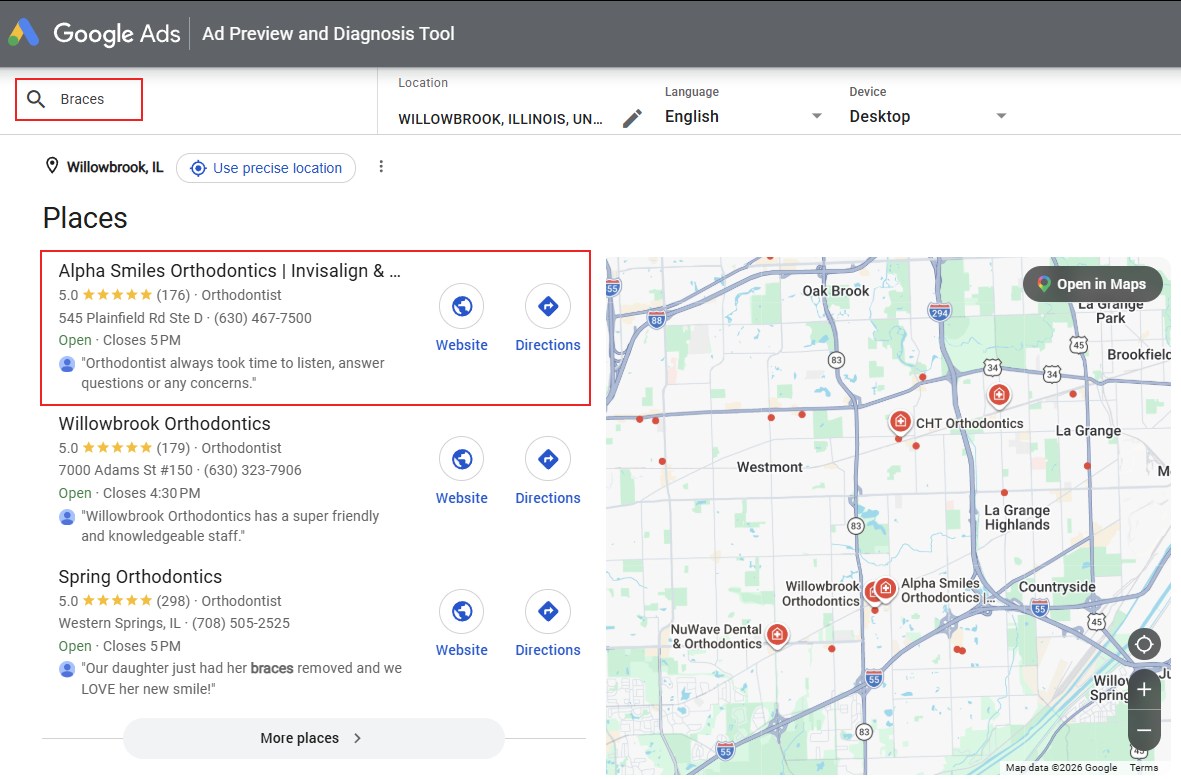
Task: Click reviewer avatar icon under Willowbrook Orthodontics review
Action: [67, 517]
